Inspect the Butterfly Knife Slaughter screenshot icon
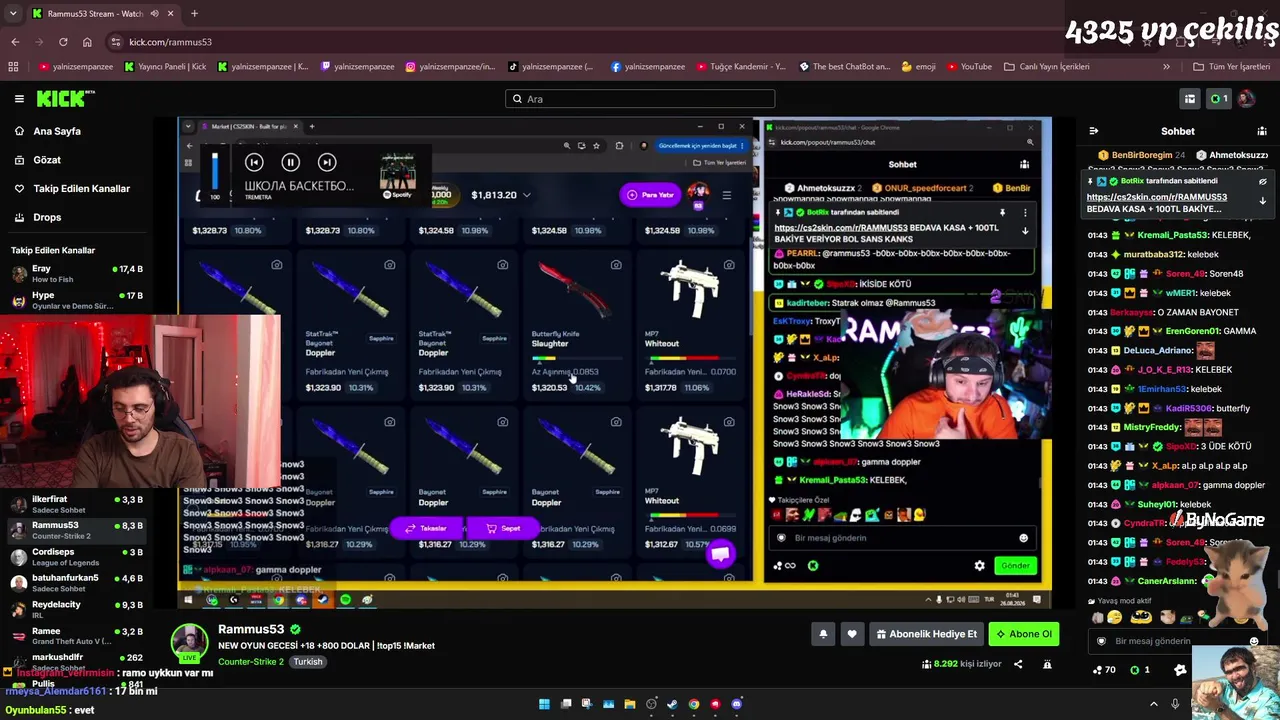Viewport: 1280px width, 720px height. coord(616,265)
